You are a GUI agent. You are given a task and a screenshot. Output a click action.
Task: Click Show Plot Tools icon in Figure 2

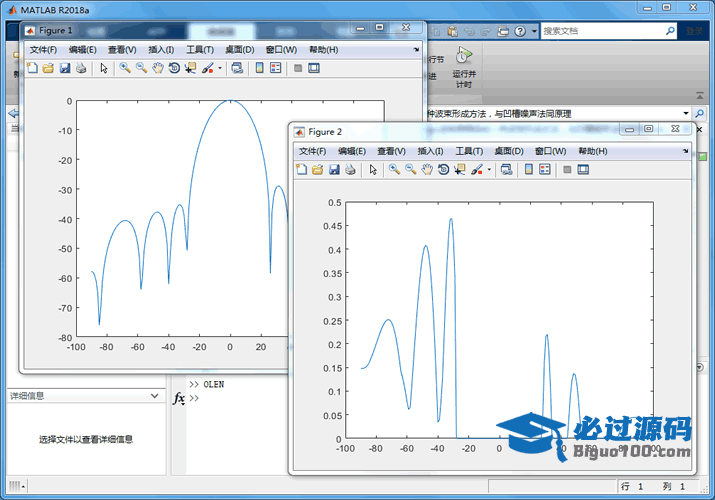(583, 170)
